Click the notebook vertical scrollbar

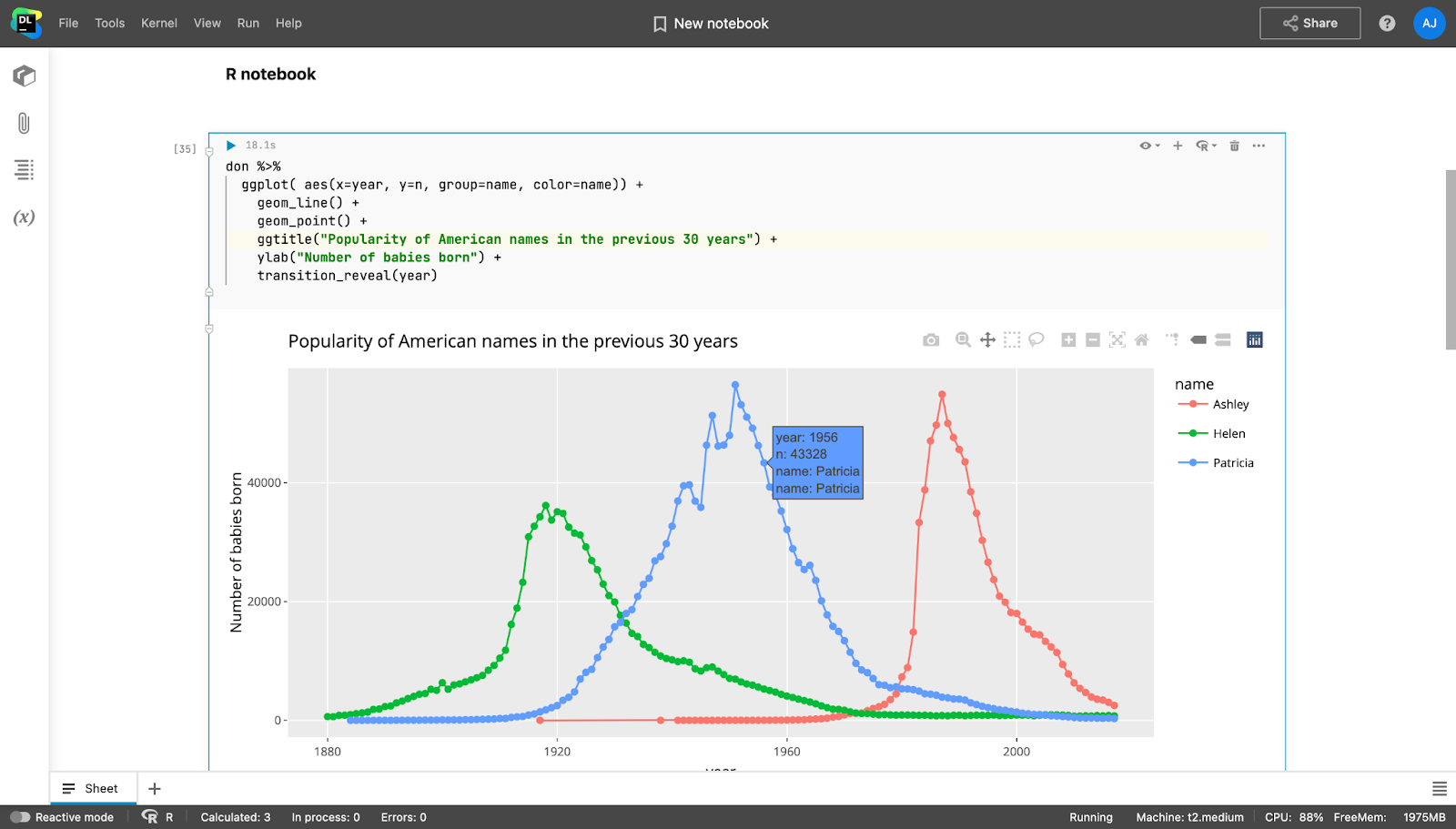click(1451, 259)
